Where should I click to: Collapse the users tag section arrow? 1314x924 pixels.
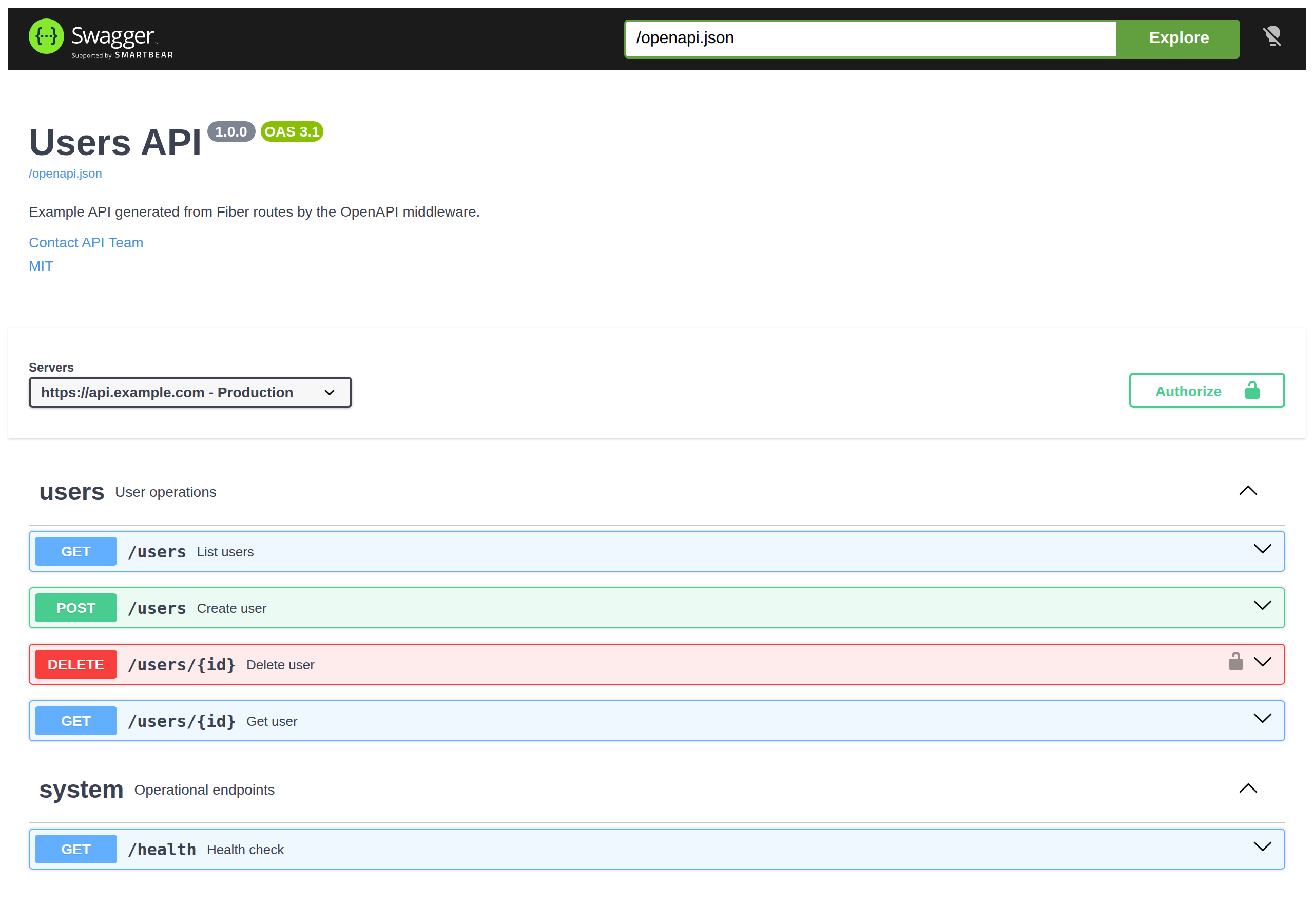tap(1248, 491)
